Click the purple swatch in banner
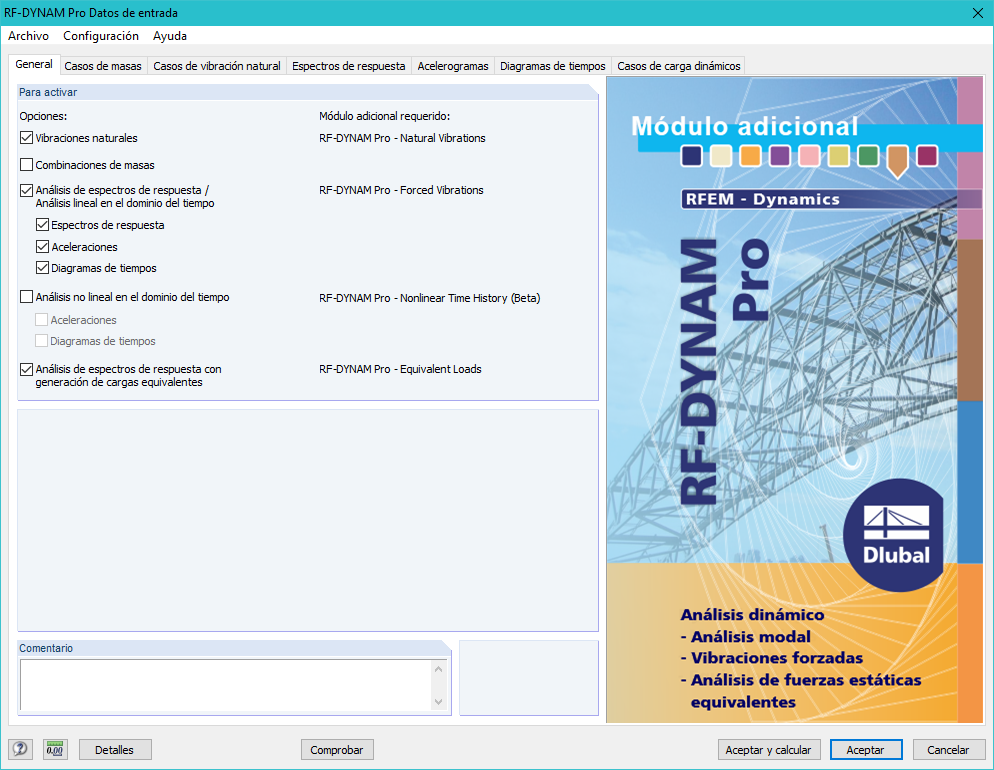This screenshot has height=770, width=994. click(x=780, y=156)
